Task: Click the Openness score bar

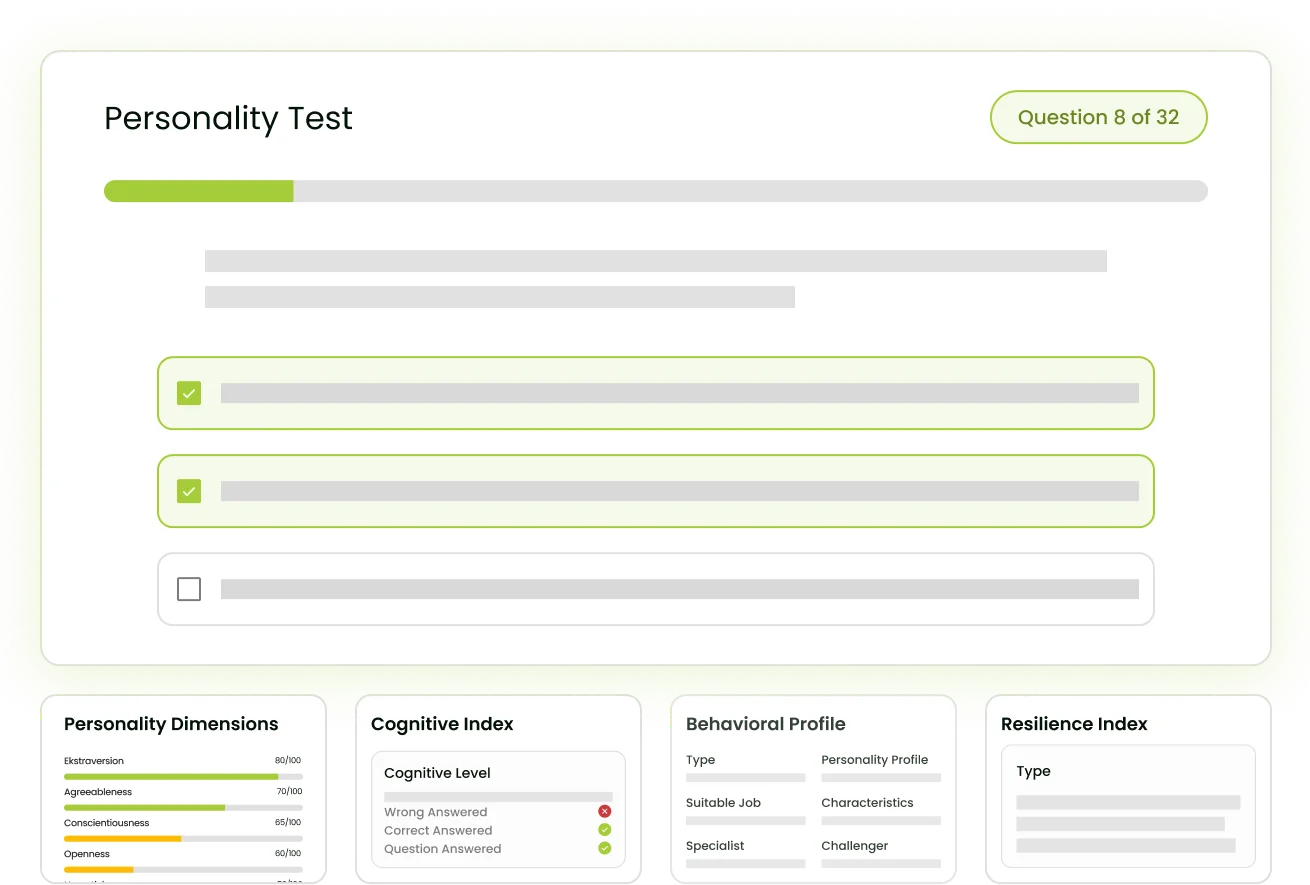Action: click(183, 869)
